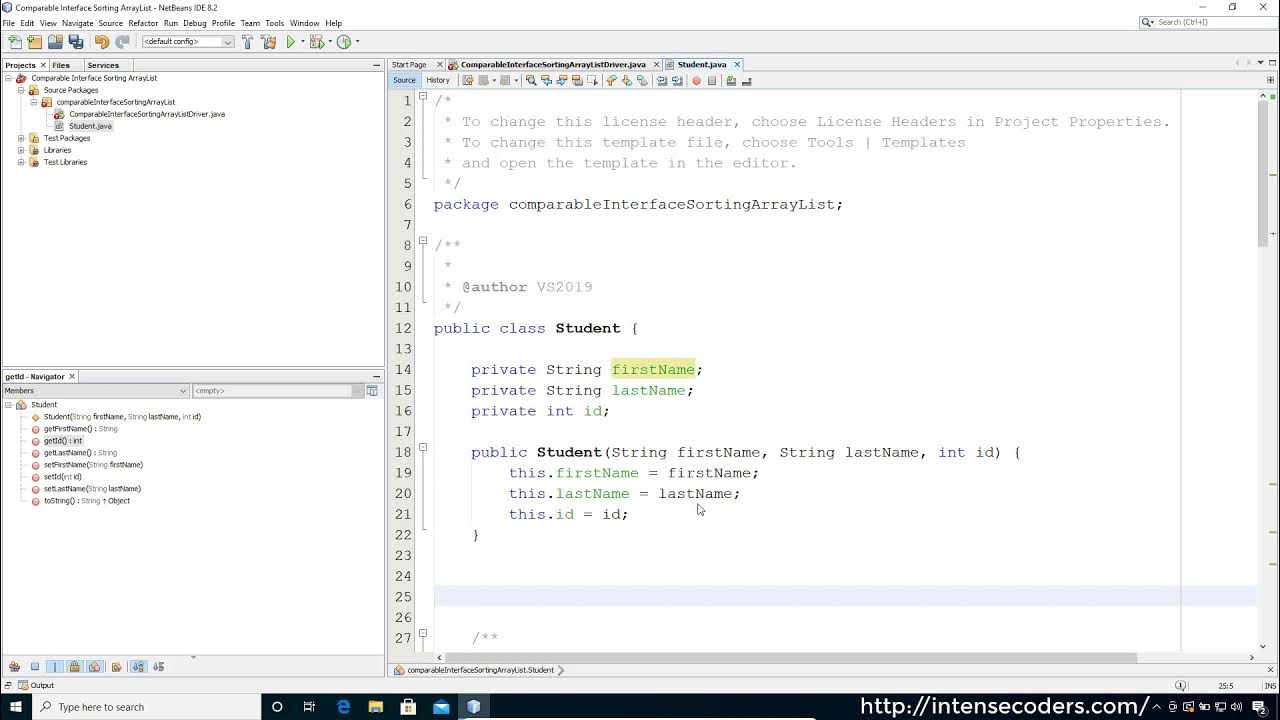Open the Start Page tab
The image size is (1280, 720).
pos(409,64)
